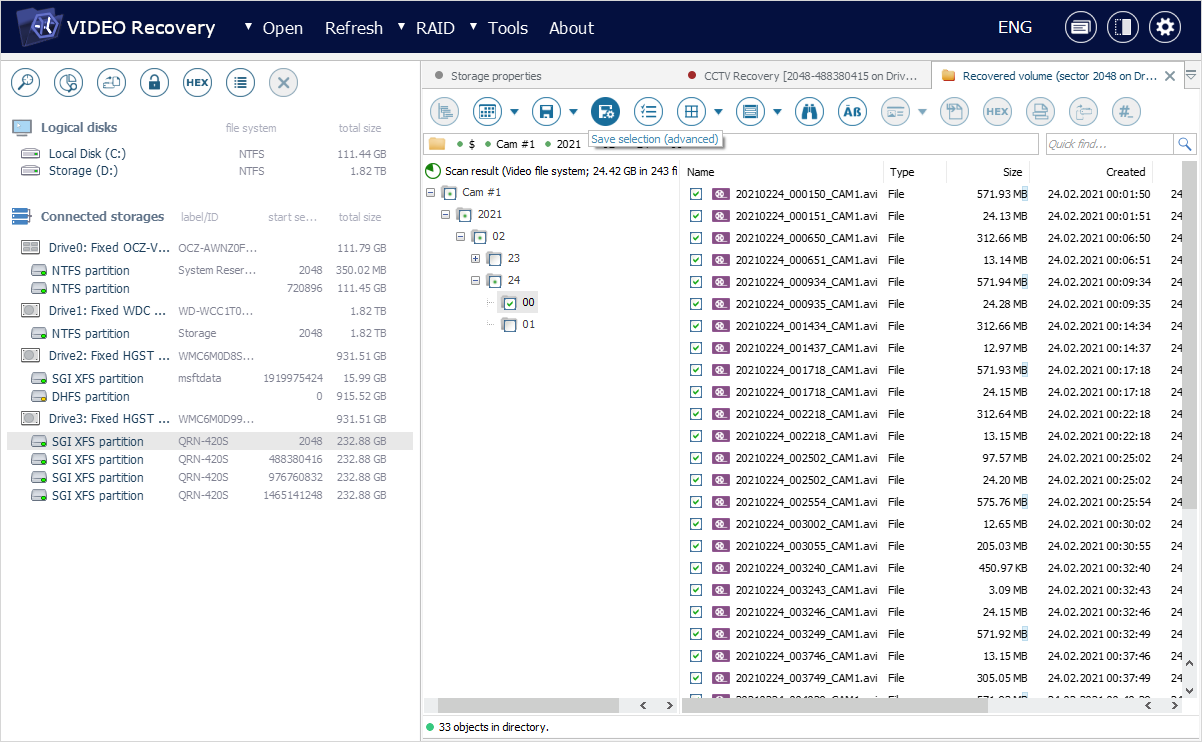
Task: Toggle checkbox for folder 00 in tree
Action: click(510, 302)
